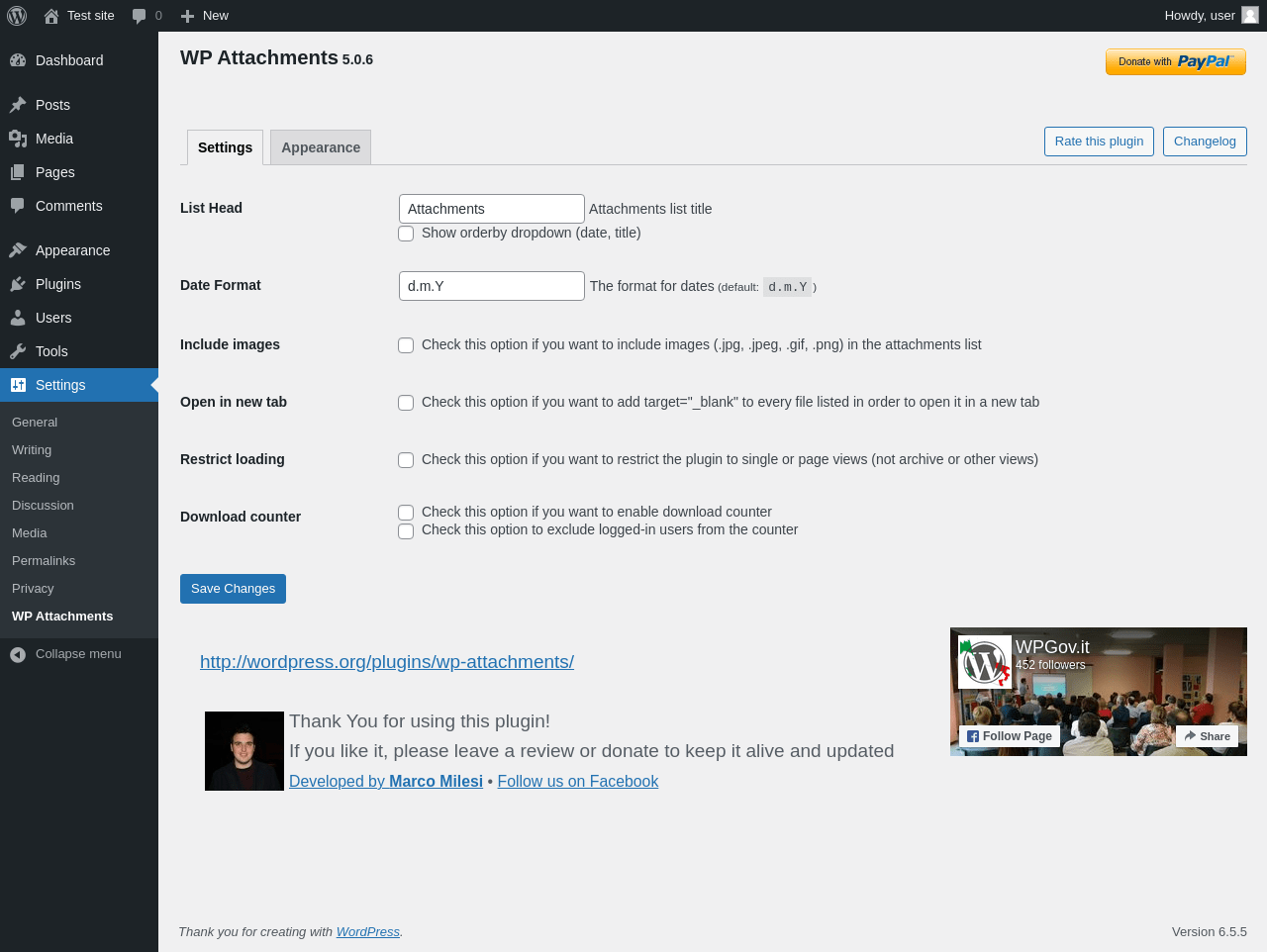
Task: Click the WordPress logo icon
Action: click(x=17, y=16)
